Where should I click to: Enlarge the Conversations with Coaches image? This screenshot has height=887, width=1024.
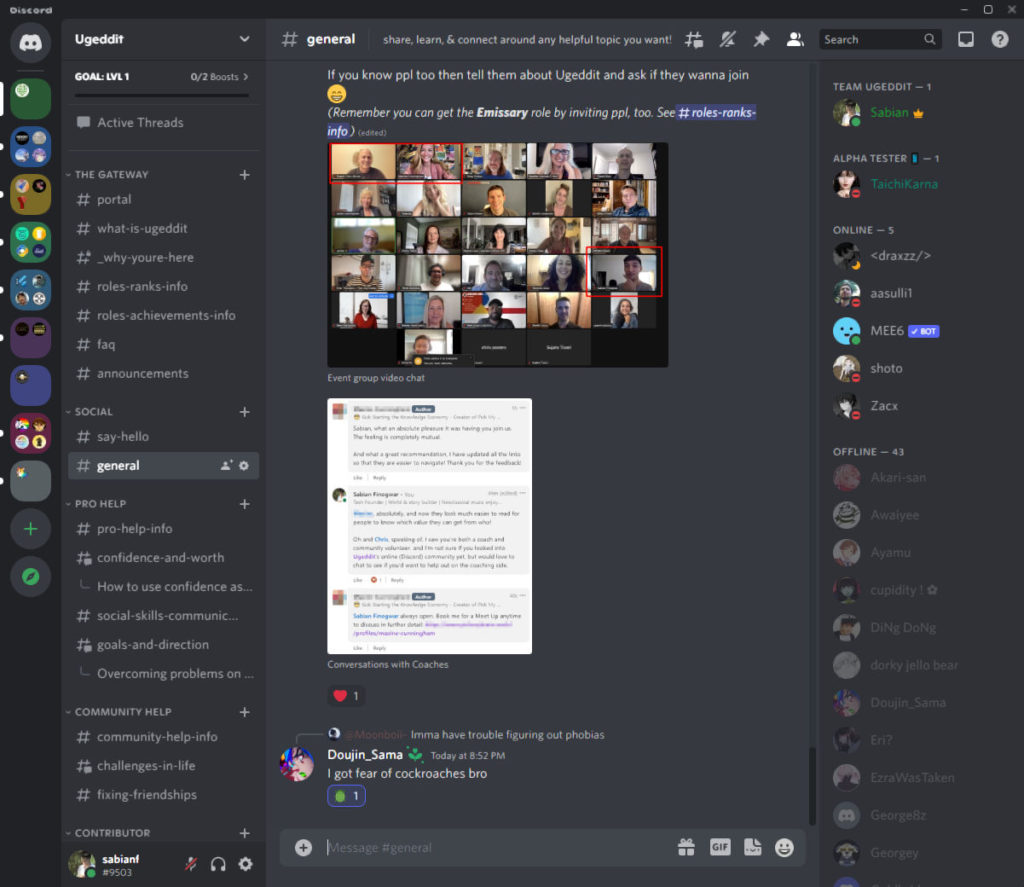tap(430, 526)
